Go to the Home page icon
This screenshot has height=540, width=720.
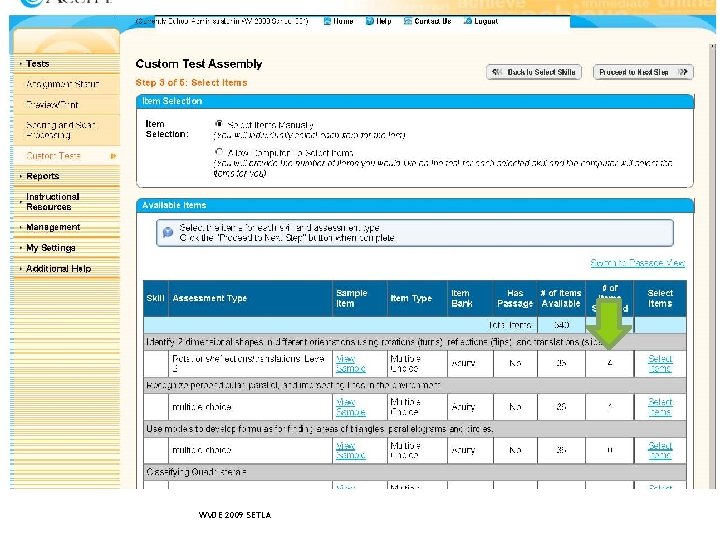pos(327,21)
